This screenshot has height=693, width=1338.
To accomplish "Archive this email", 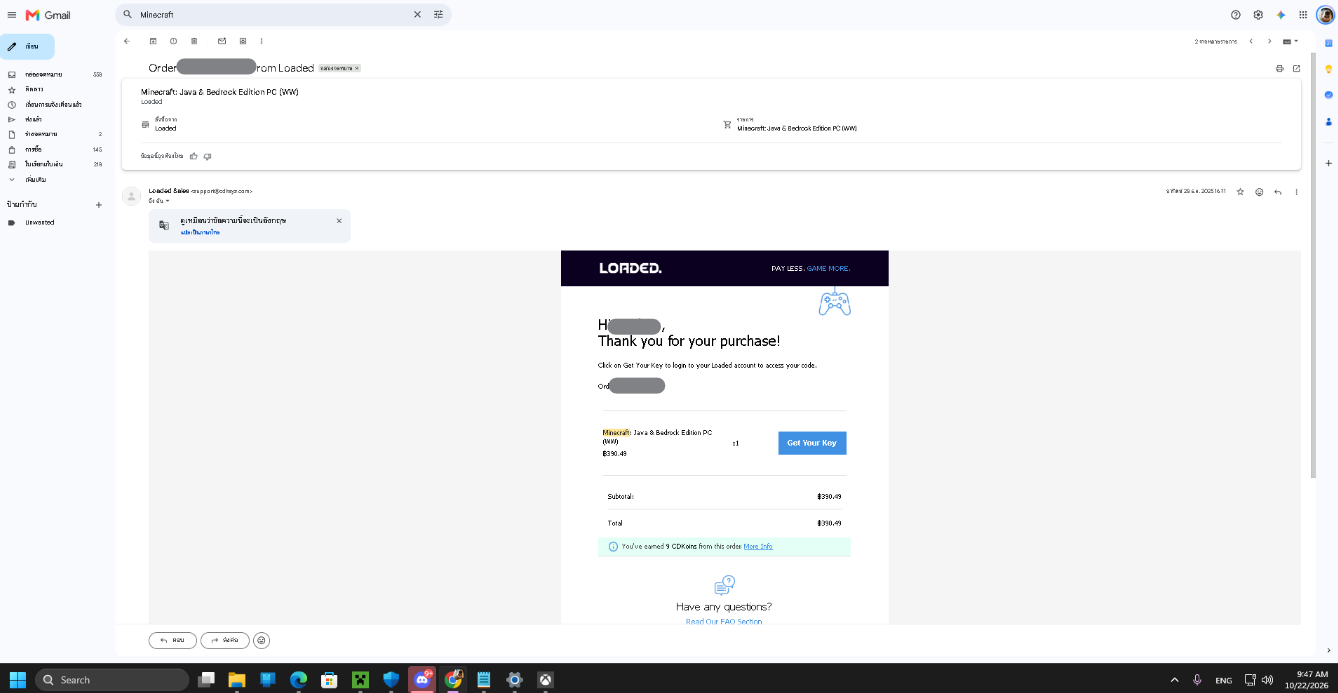I will pos(153,41).
